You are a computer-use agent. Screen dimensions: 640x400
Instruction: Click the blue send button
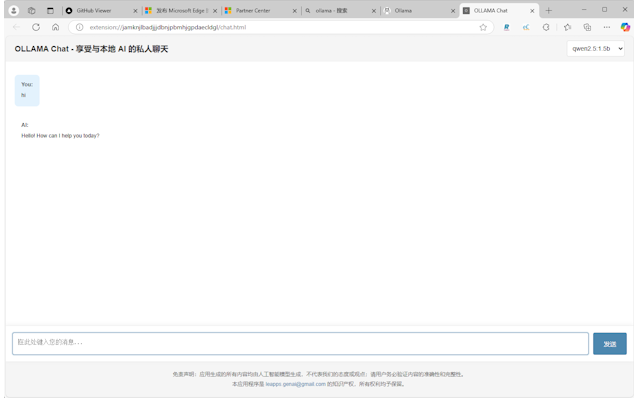[609, 344]
